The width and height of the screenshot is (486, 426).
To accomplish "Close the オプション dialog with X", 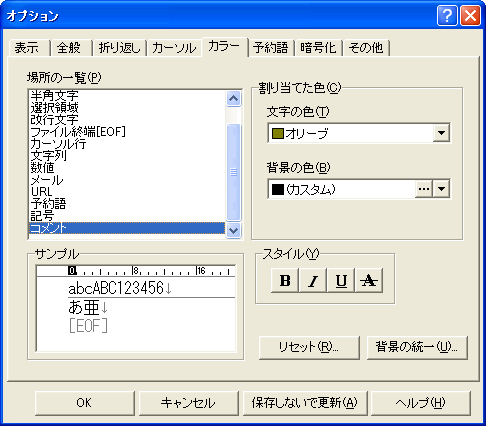I will 470,15.
